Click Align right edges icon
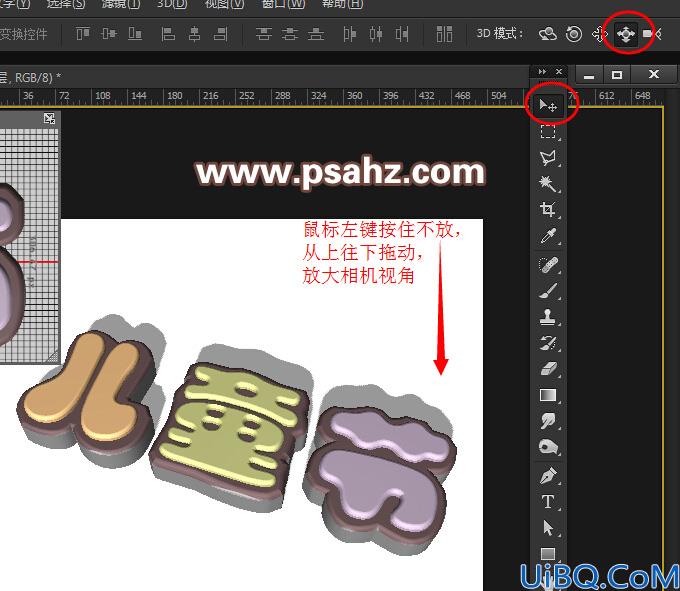Screen dimensions: 680x591 tap(220, 33)
